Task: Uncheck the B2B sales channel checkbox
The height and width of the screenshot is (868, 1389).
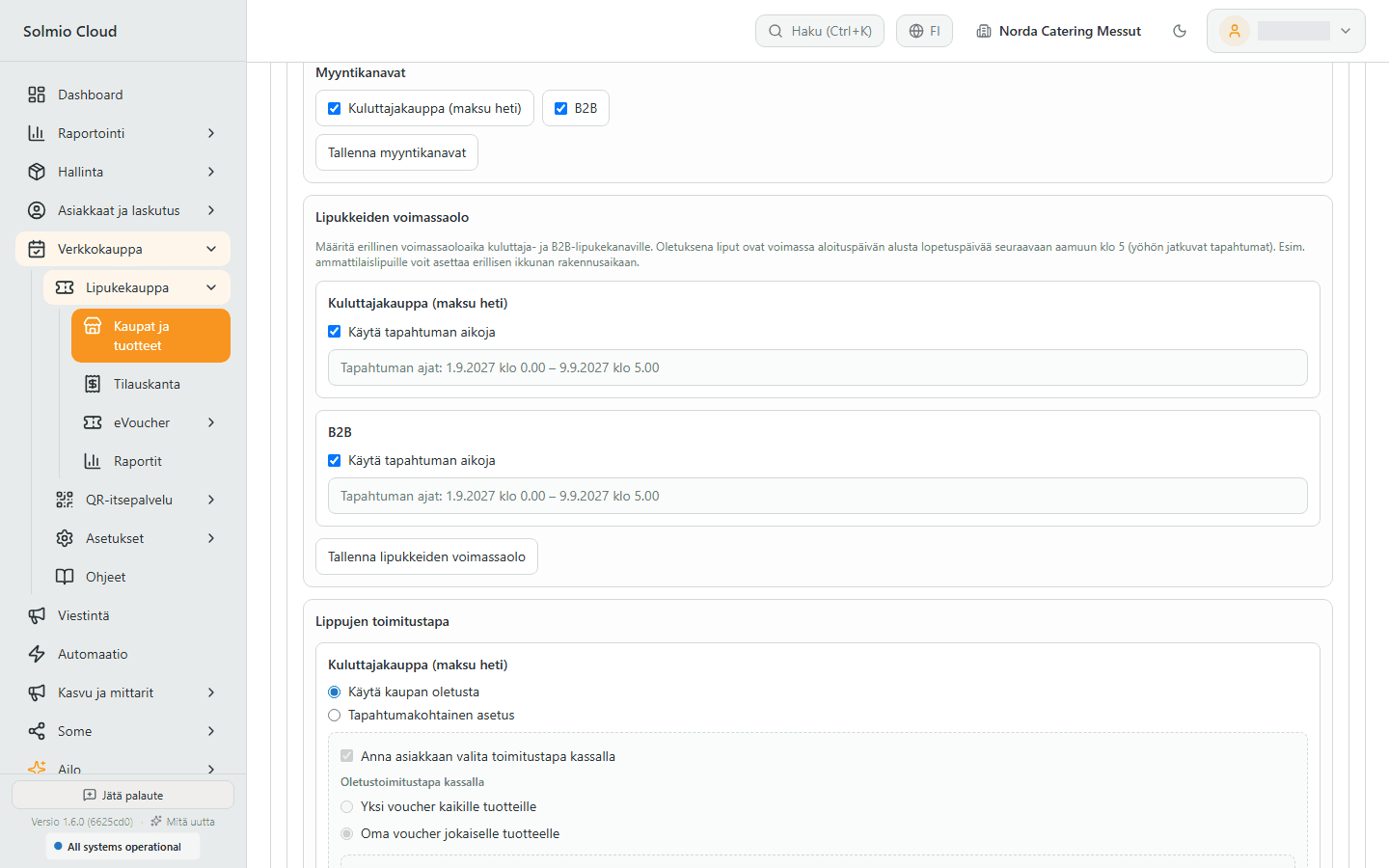Action: 560,108
